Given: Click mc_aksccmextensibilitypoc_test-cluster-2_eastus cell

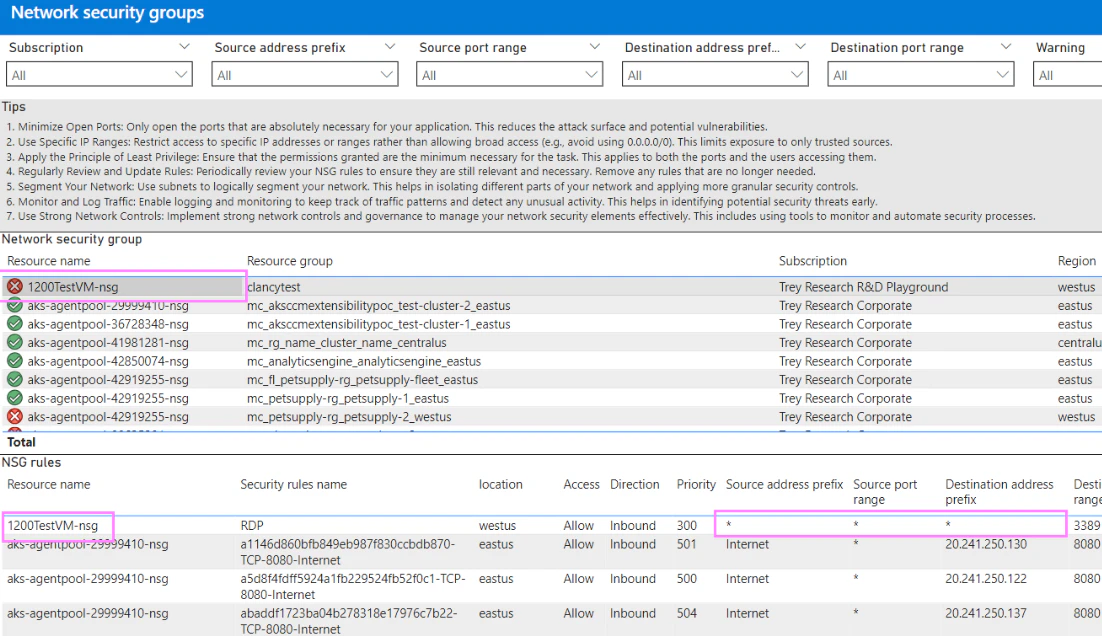Looking at the screenshot, I should coord(378,305).
